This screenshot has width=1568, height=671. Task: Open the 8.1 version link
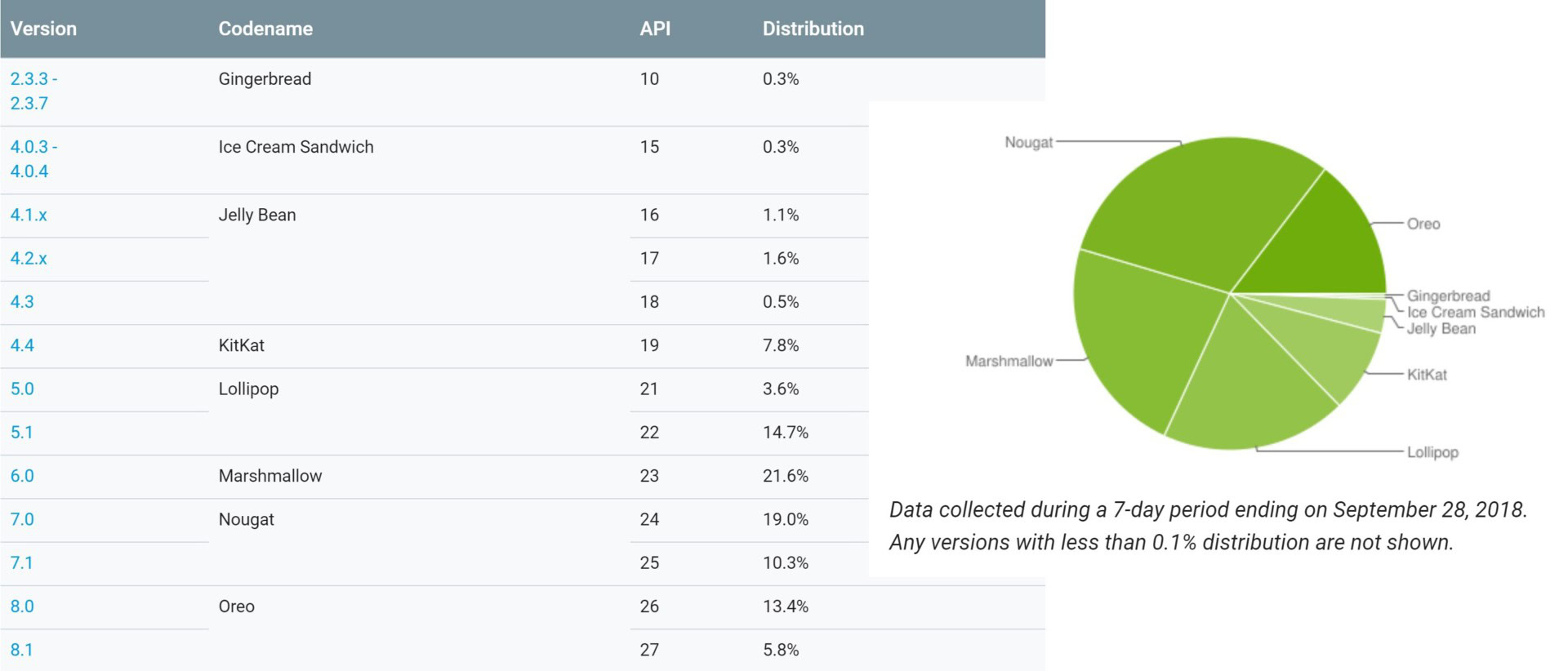click(22, 650)
